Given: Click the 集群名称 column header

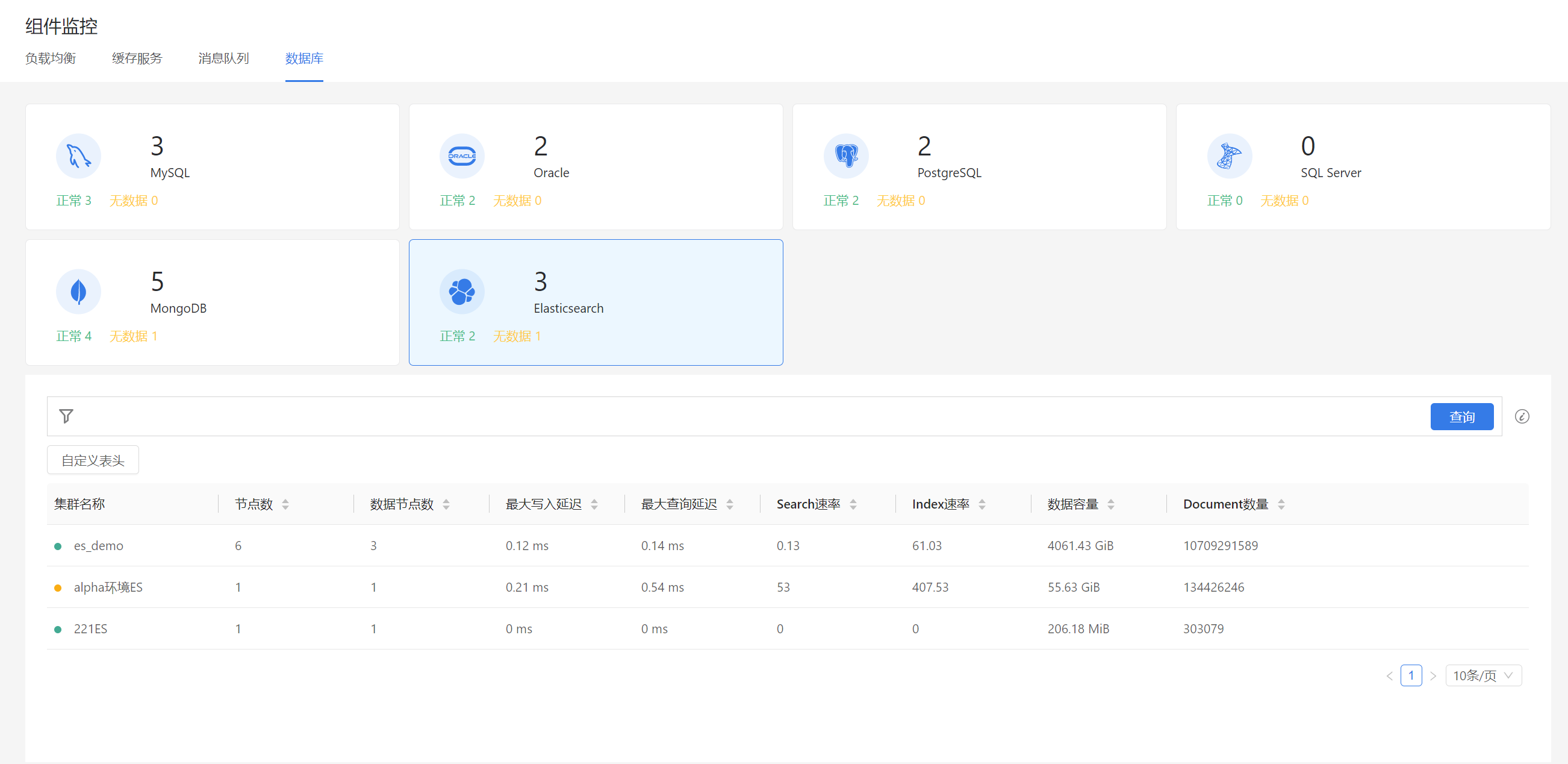Looking at the screenshot, I should click(x=79, y=504).
